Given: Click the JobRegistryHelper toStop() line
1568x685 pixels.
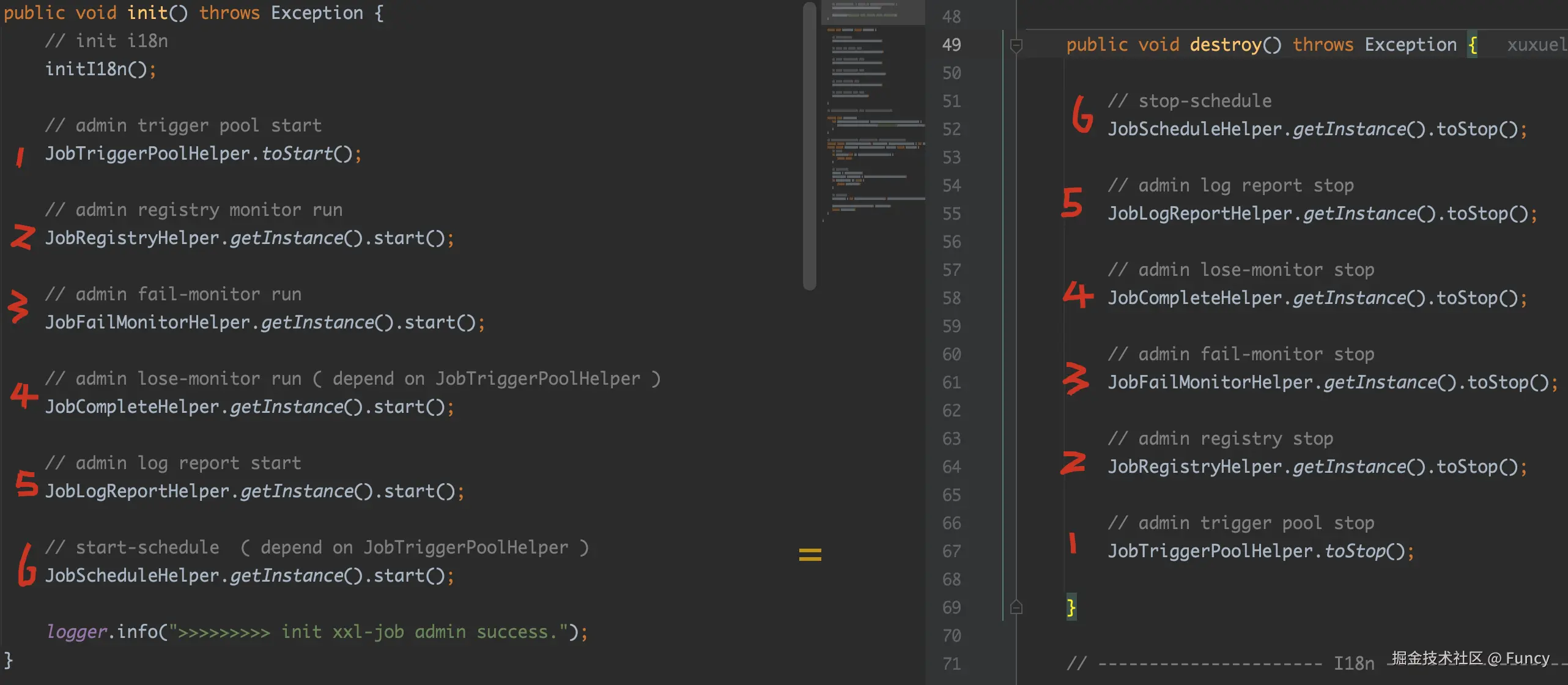Looking at the screenshot, I should click(1317, 467).
